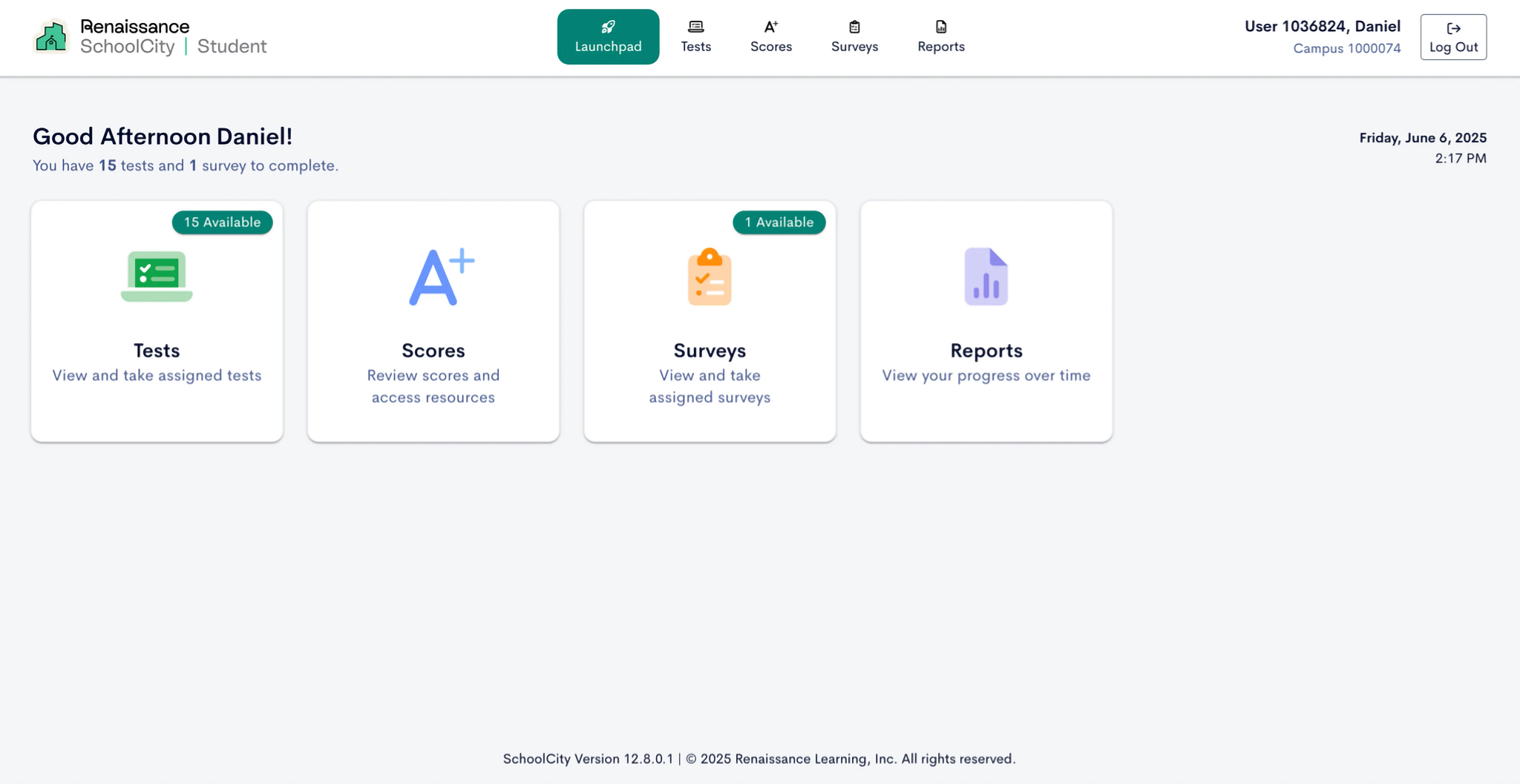Click the Log Out button

pos(1452,36)
